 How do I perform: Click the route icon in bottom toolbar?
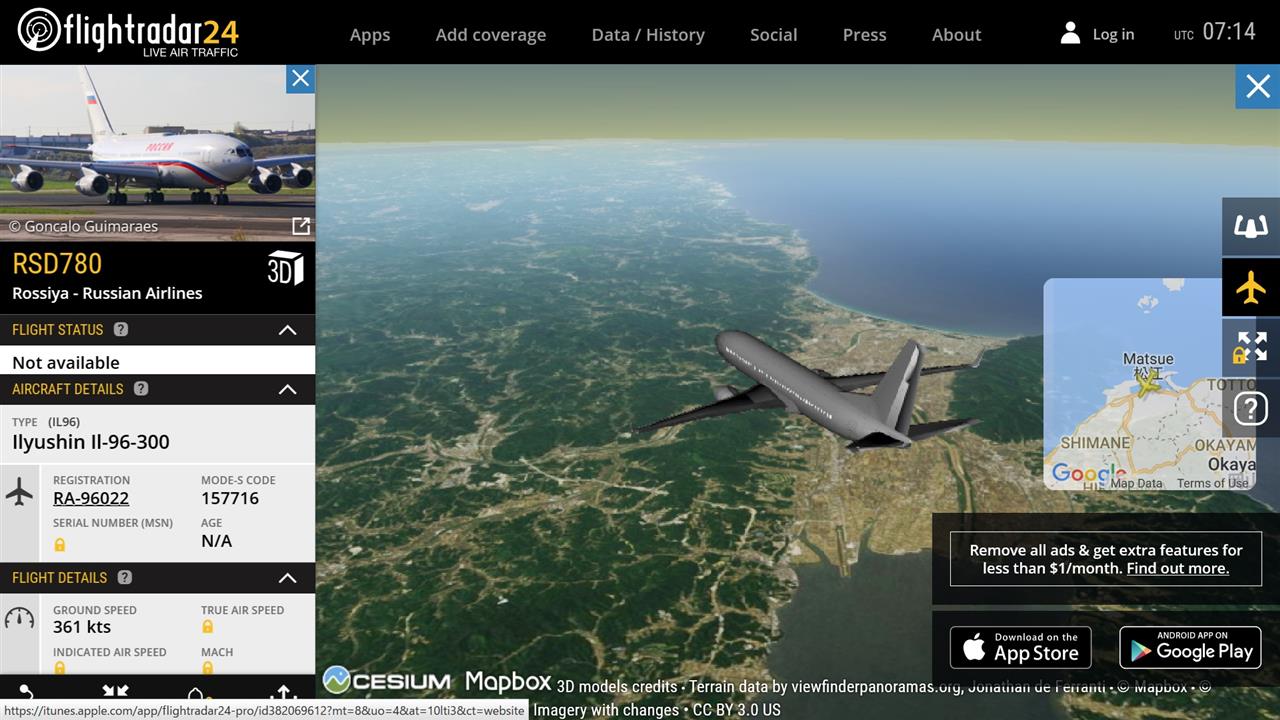tap(26, 692)
